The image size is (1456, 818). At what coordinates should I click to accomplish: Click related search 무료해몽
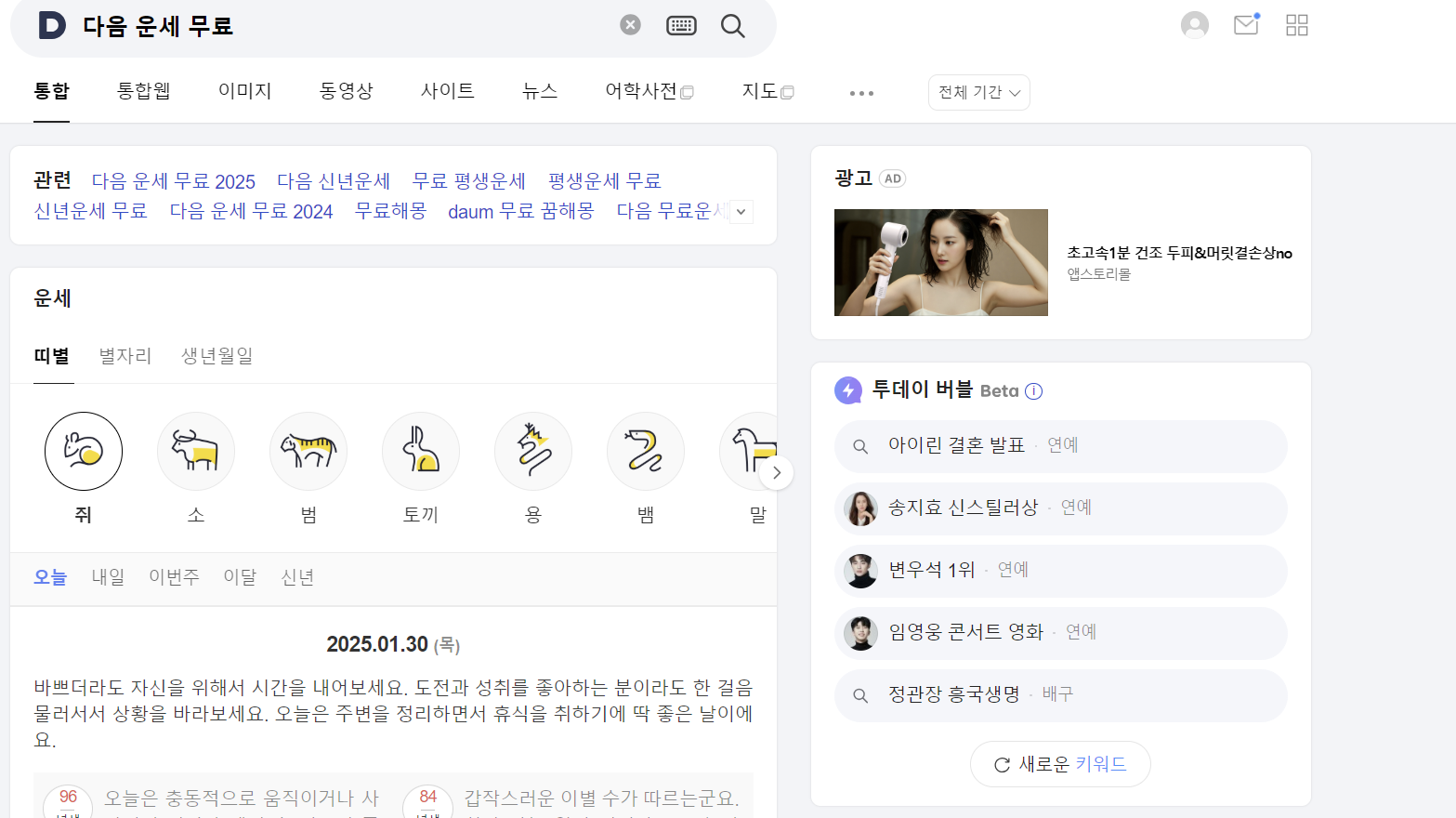click(391, 211)
